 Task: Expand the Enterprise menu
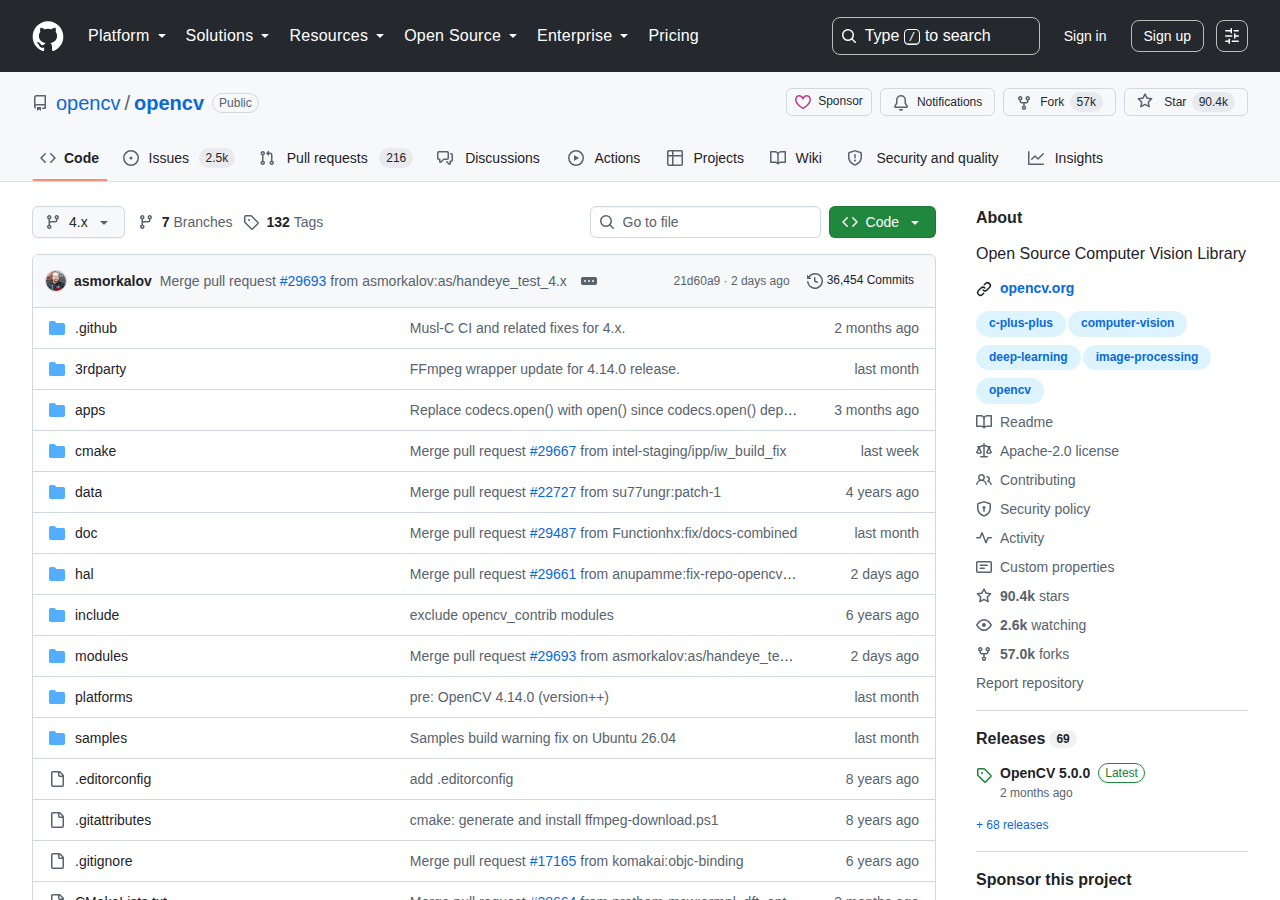click(583, 36)
